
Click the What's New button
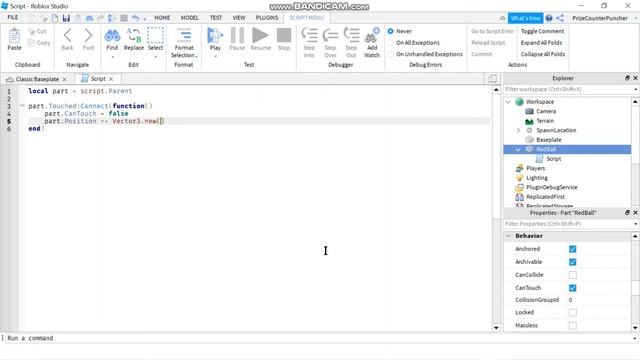525,18
